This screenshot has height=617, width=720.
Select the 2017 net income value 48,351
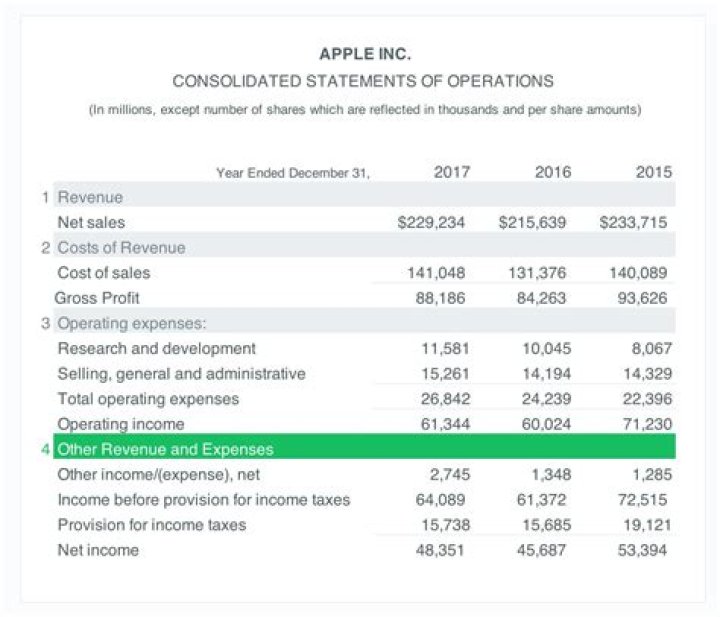[441, 550]
